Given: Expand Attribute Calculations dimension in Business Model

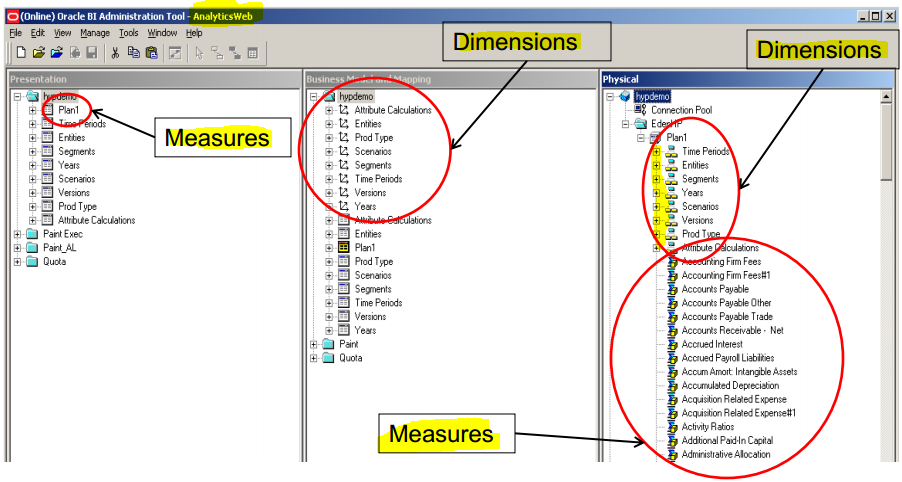Looking at the screenshot, I should (x=329, y=110).
